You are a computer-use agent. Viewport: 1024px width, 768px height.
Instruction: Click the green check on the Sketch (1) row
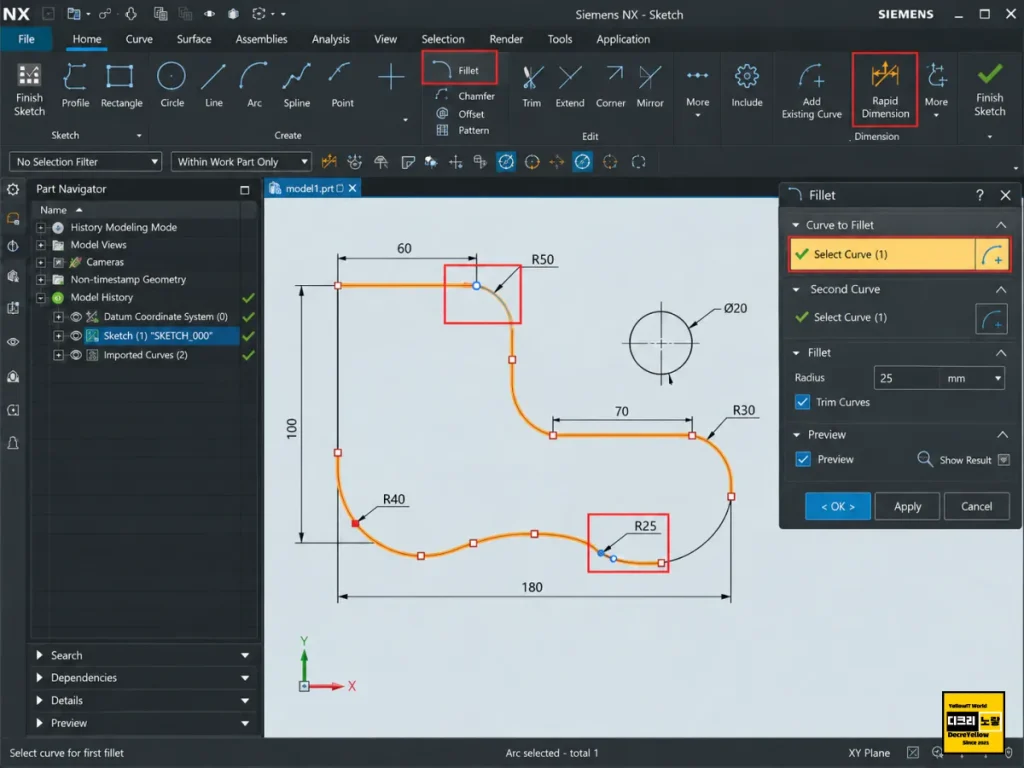(248, 336)
